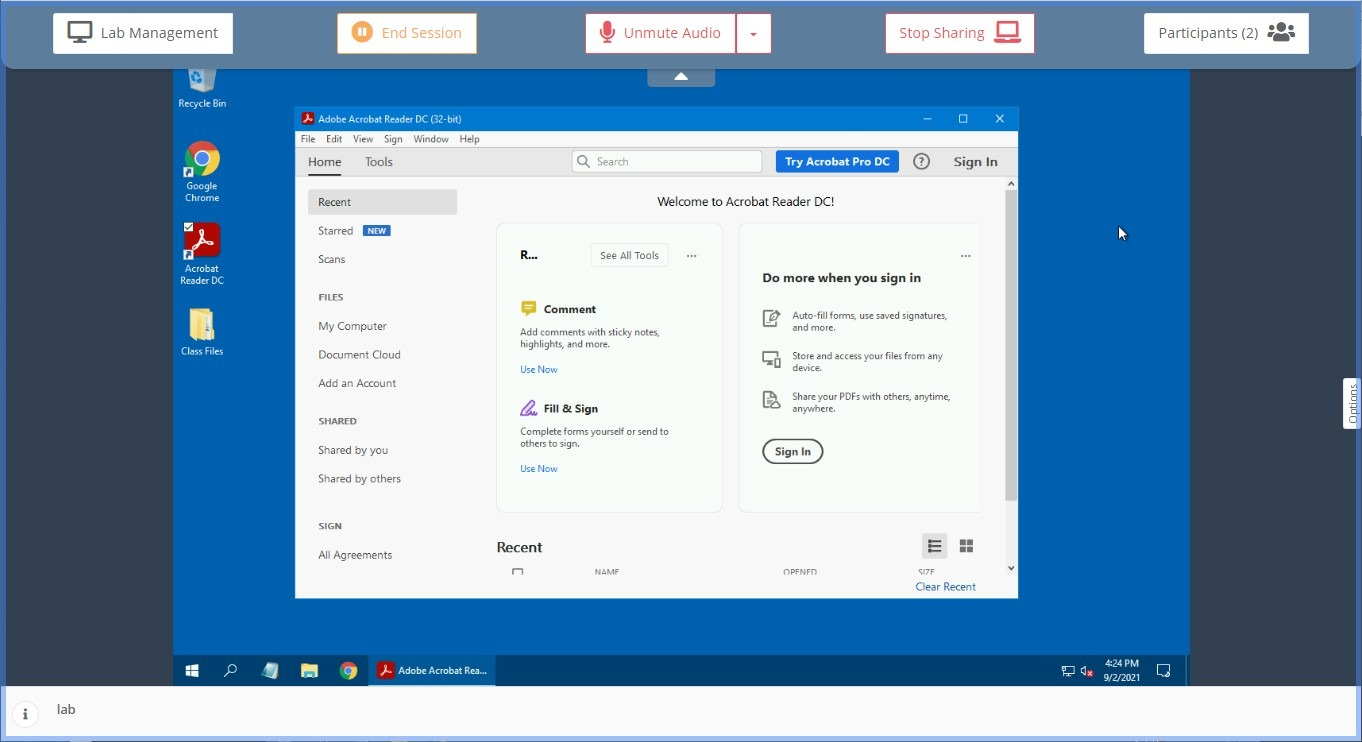Click the Acrobat help question mark icon
1362x742 pixels.
pyautogui.click(x=922, y=162)
